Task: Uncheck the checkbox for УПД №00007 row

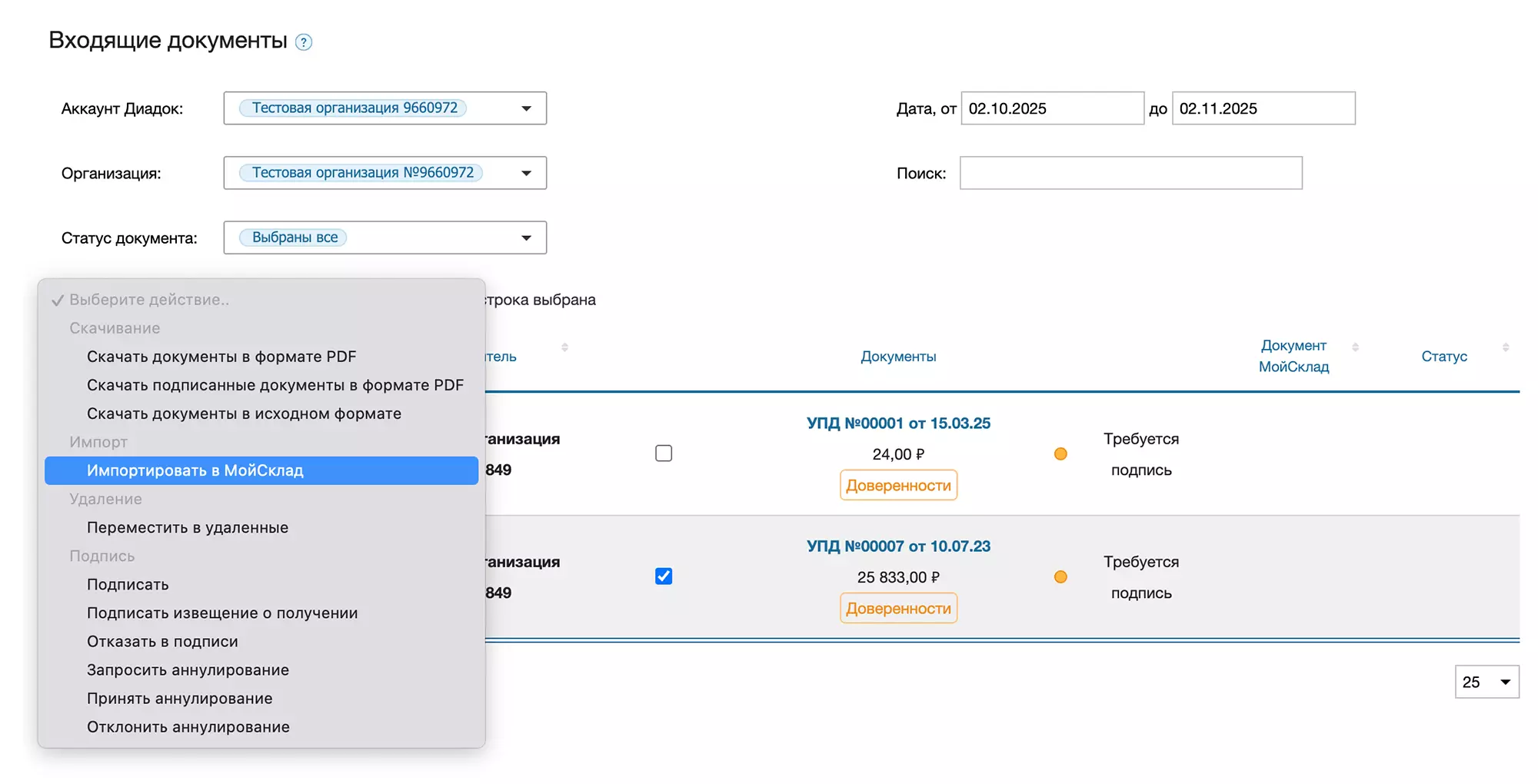Action: tap(664, 576)
